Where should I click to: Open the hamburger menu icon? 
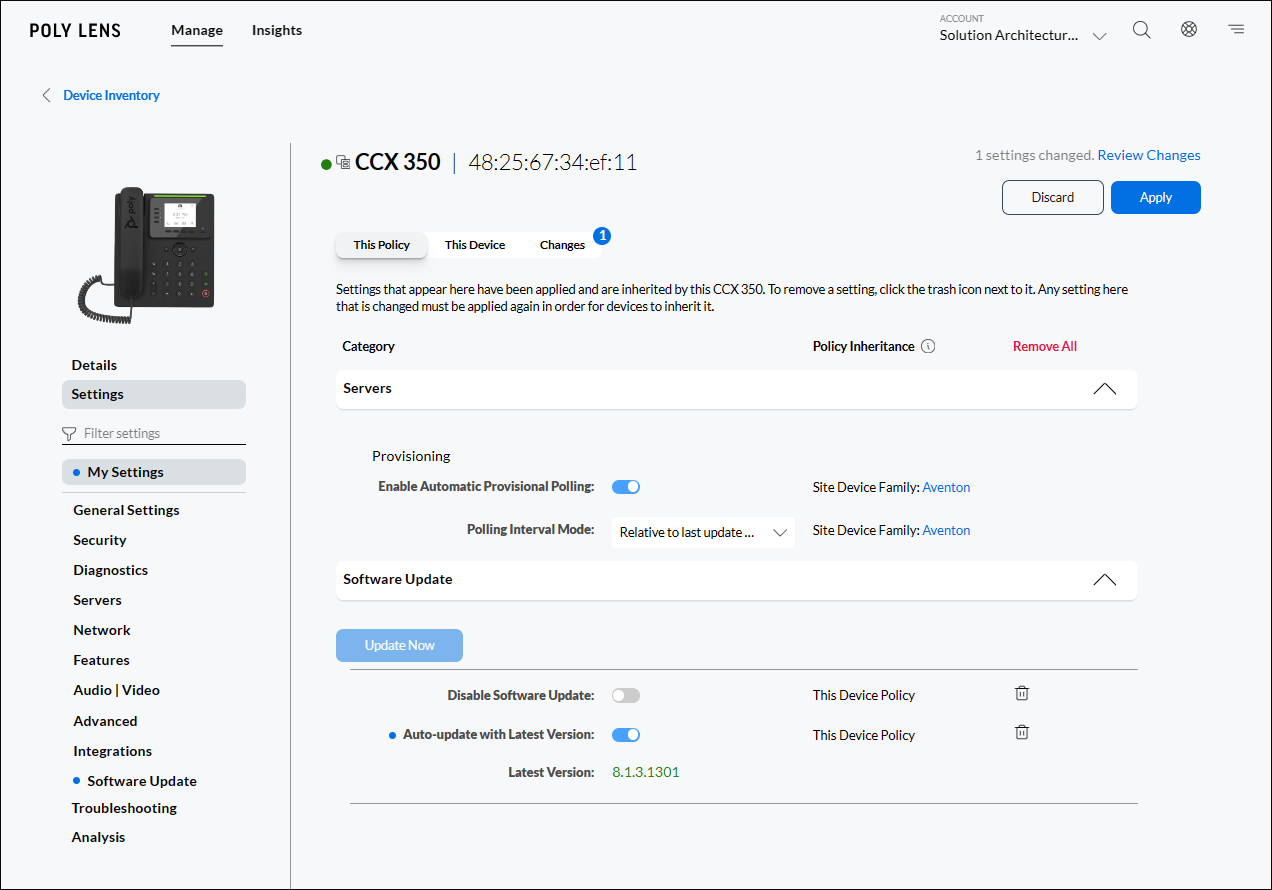click(1237, 30)
